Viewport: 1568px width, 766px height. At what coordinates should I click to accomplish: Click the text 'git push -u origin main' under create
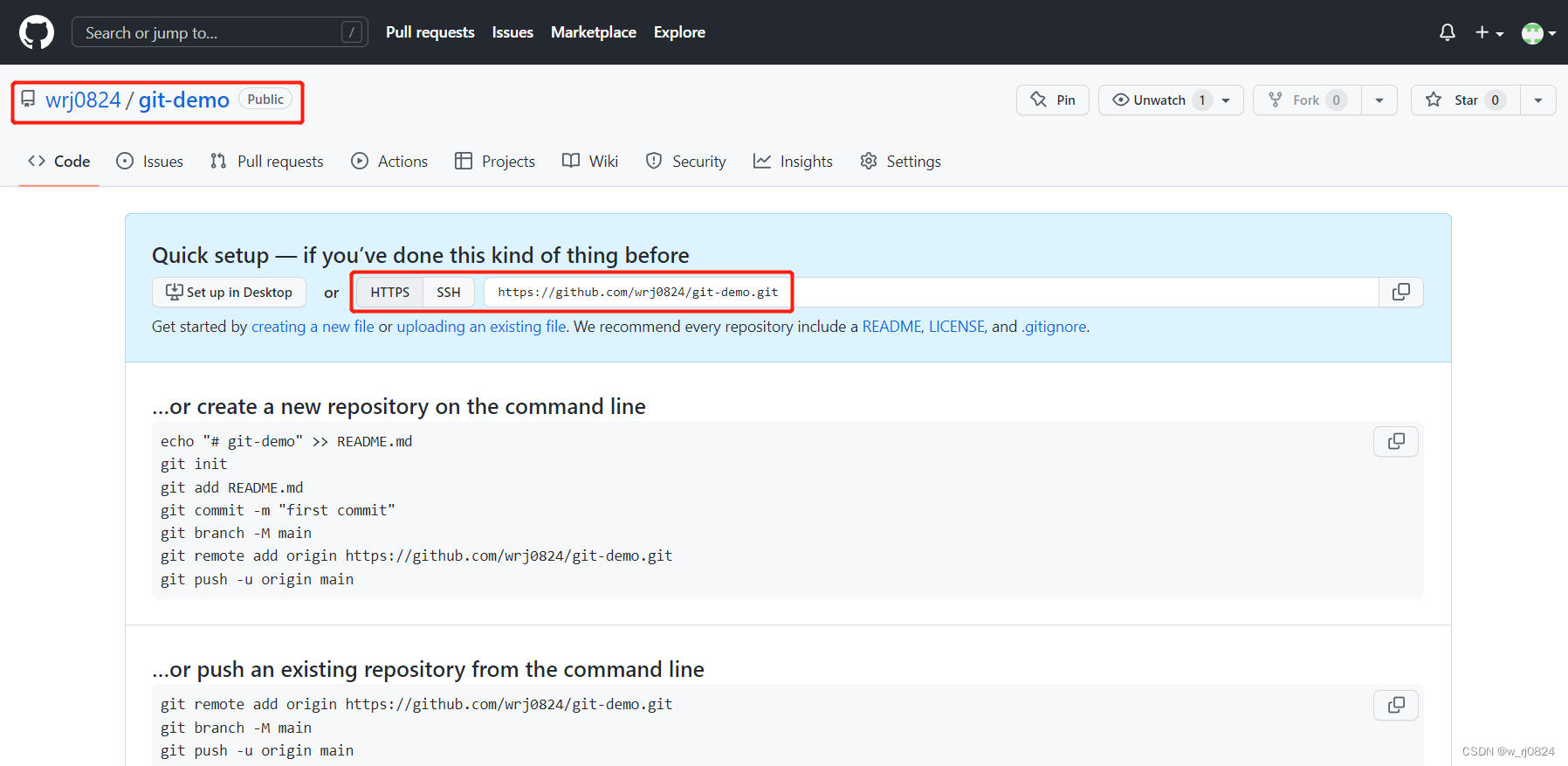(258, 580)
